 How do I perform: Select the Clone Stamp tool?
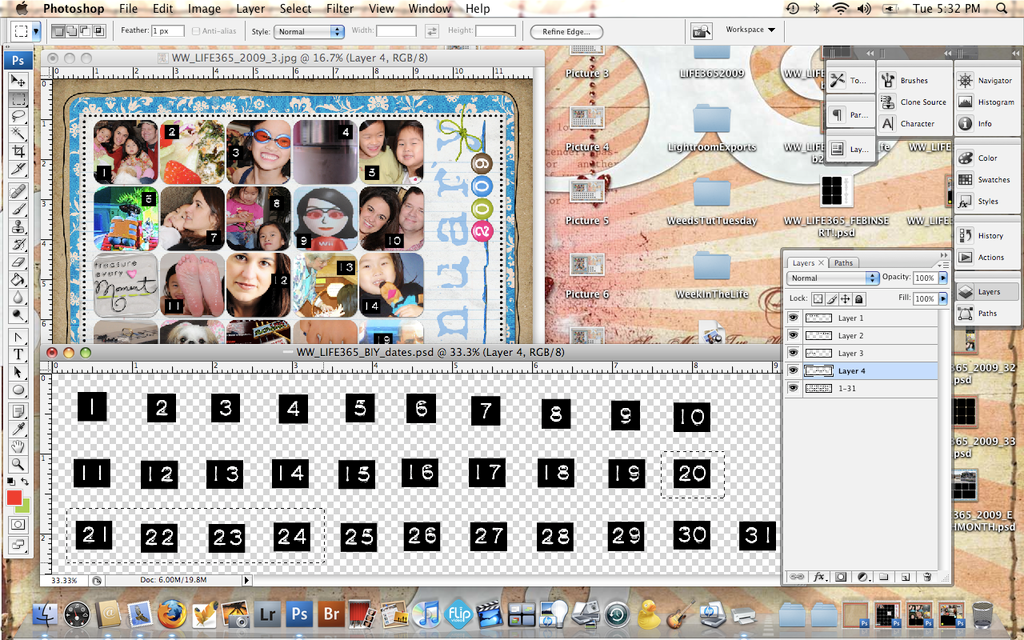coord(18,227)
